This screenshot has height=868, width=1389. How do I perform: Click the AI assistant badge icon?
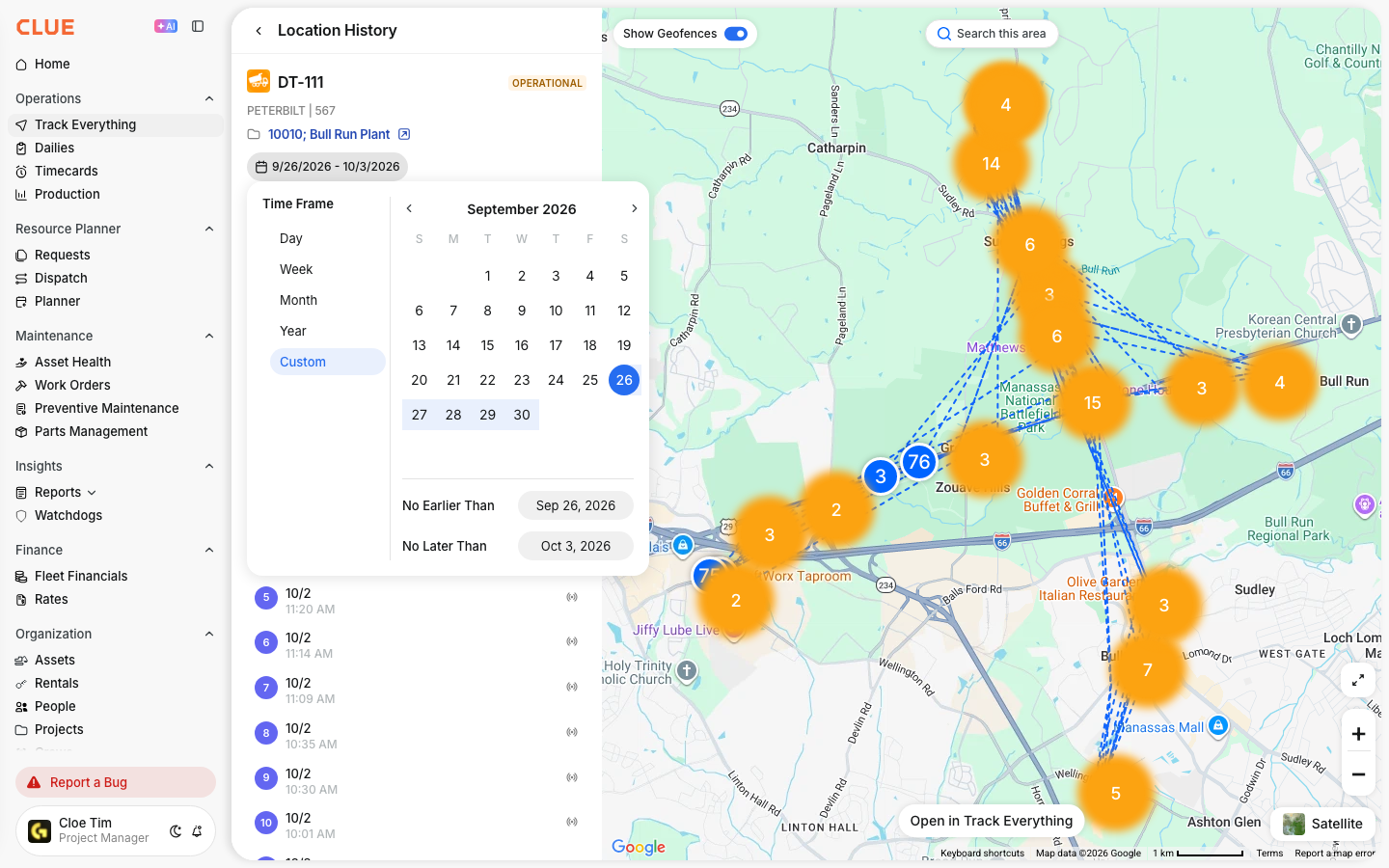[166, 26]
